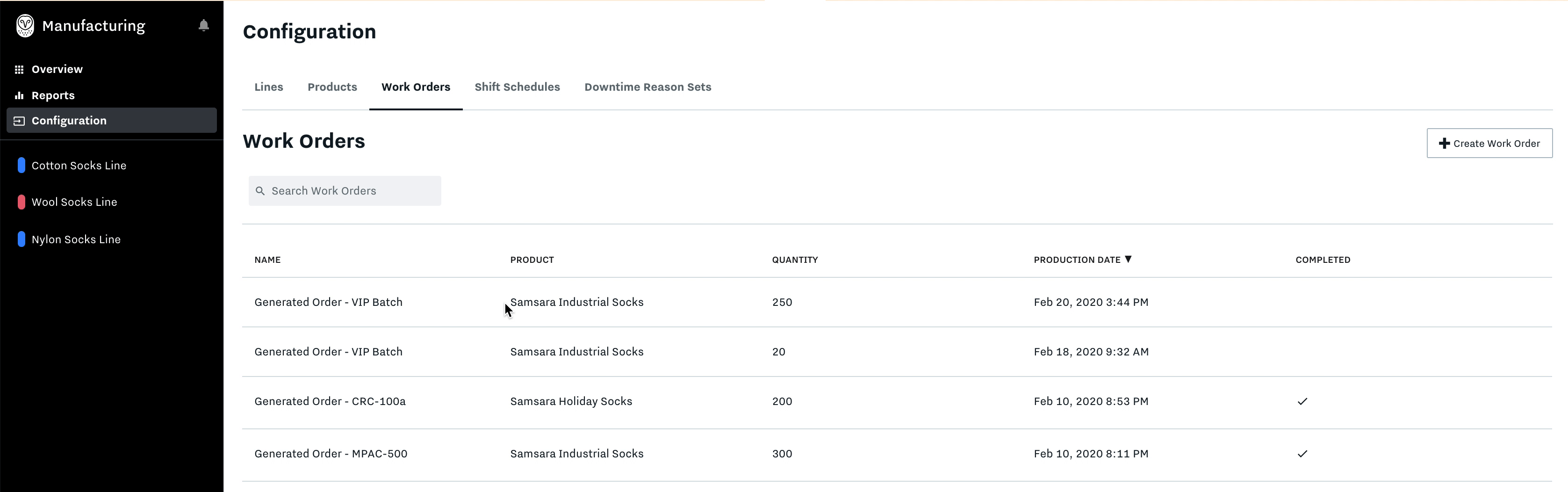Open VIP Batch order dated Feb 18
This screenshot has width=1568, height=492.
[328, 352]
